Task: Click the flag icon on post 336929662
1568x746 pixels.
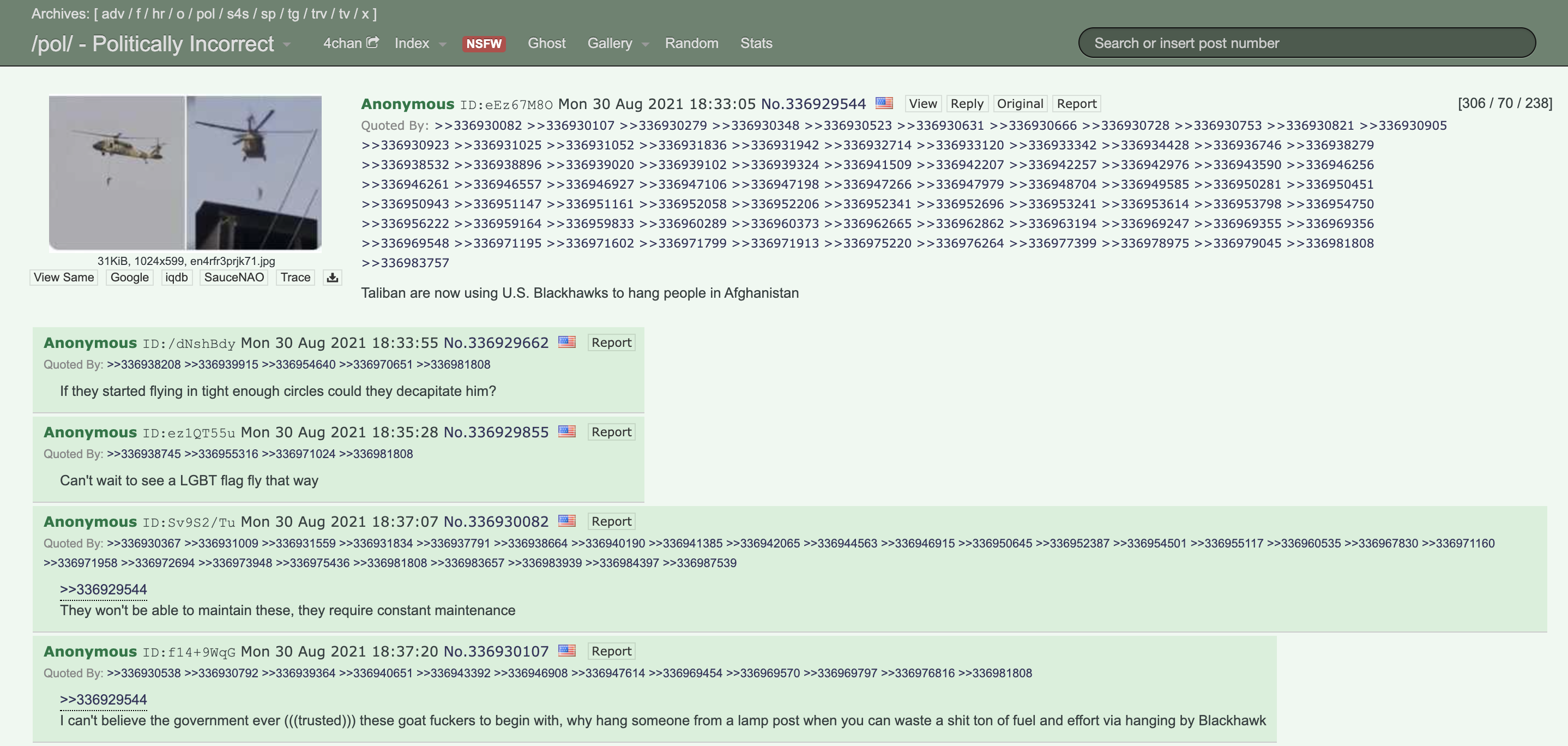Action: point(568,342)
